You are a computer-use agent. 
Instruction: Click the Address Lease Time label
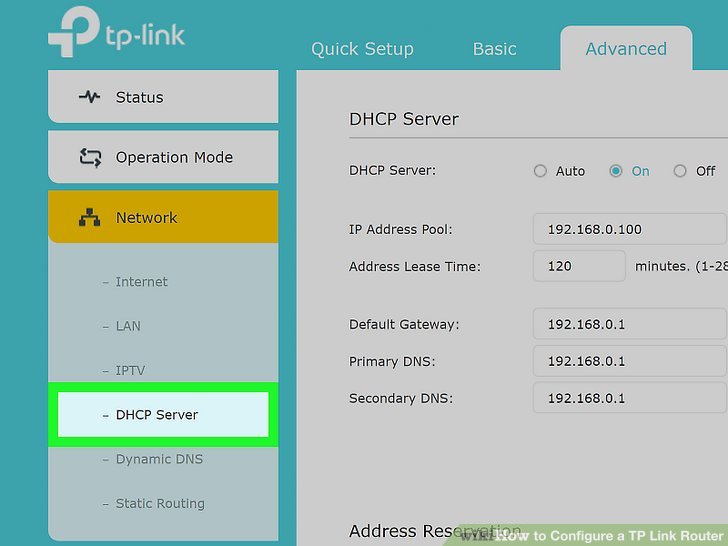(x=415, y=266)
